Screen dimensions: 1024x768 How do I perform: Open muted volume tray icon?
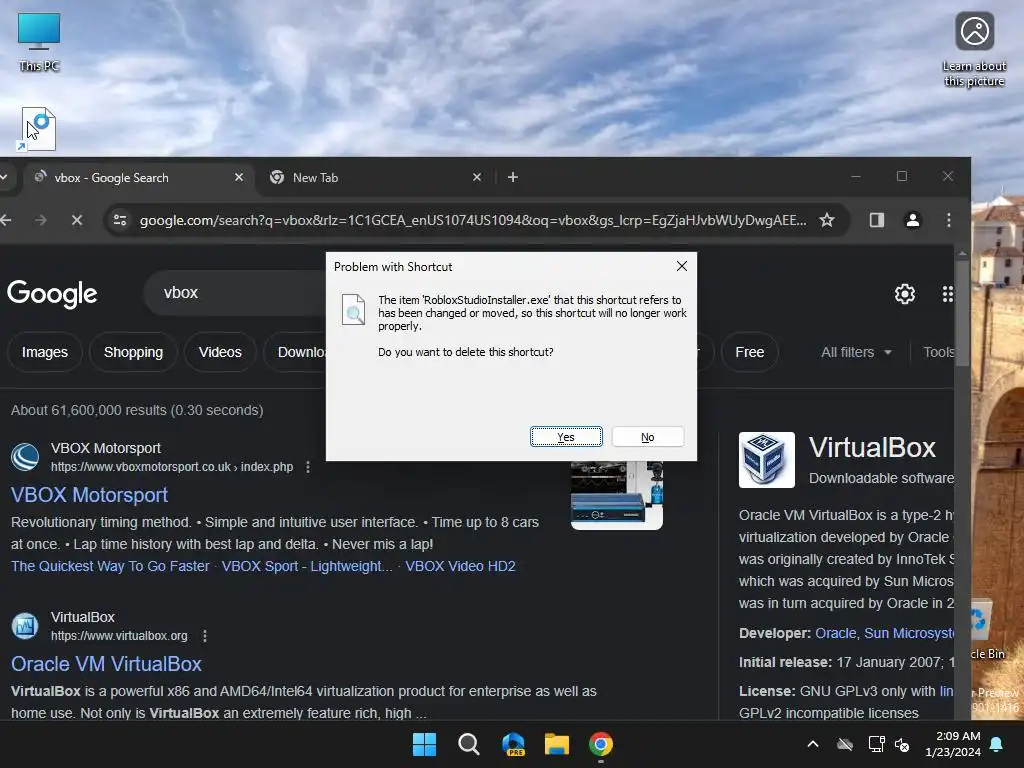(x=902, y=744)
